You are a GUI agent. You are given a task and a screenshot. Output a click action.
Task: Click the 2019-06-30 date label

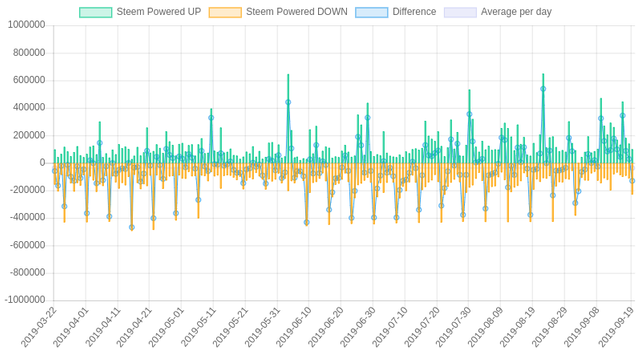358,328
